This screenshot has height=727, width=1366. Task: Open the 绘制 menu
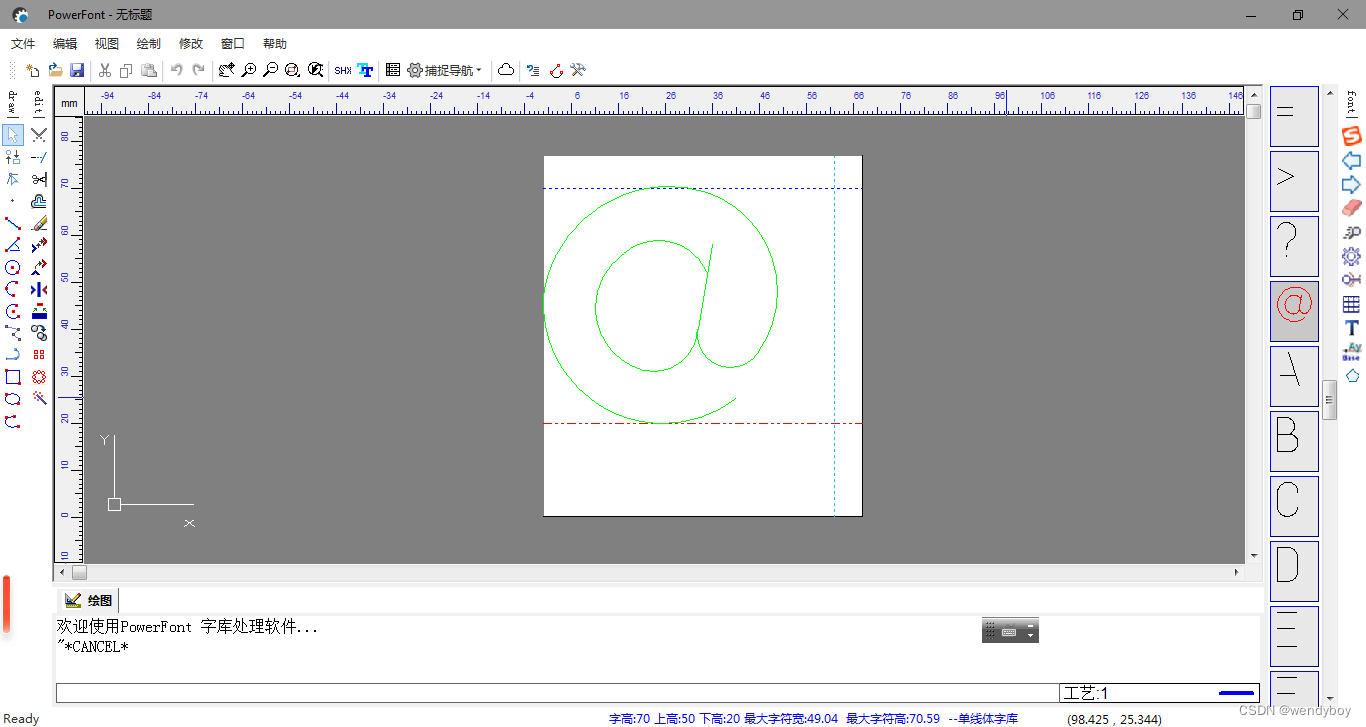coord(149,44)
